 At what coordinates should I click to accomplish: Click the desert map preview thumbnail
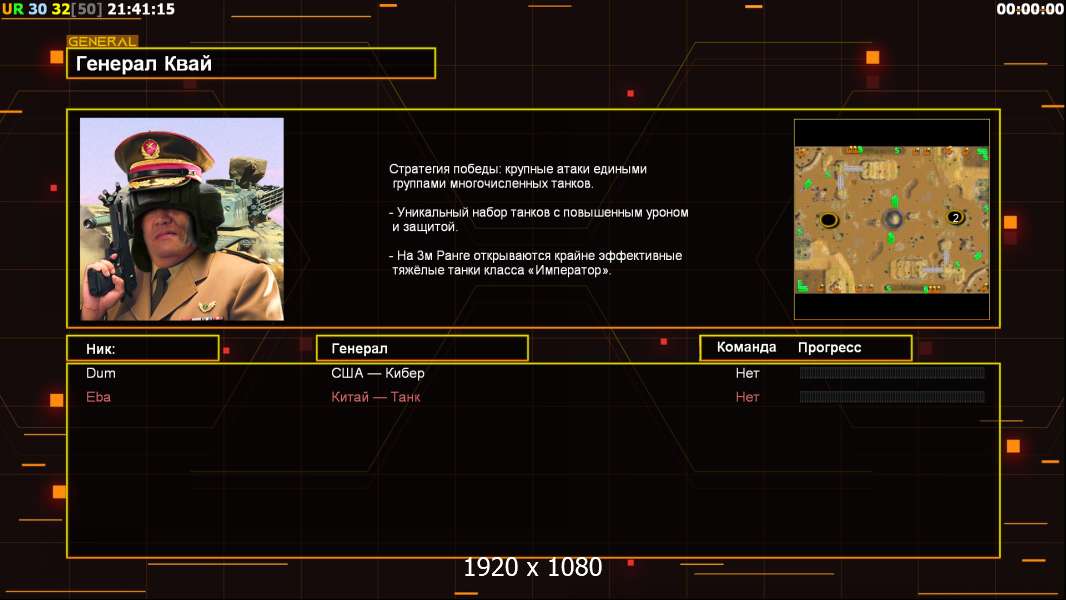click(x=891, y=219)
